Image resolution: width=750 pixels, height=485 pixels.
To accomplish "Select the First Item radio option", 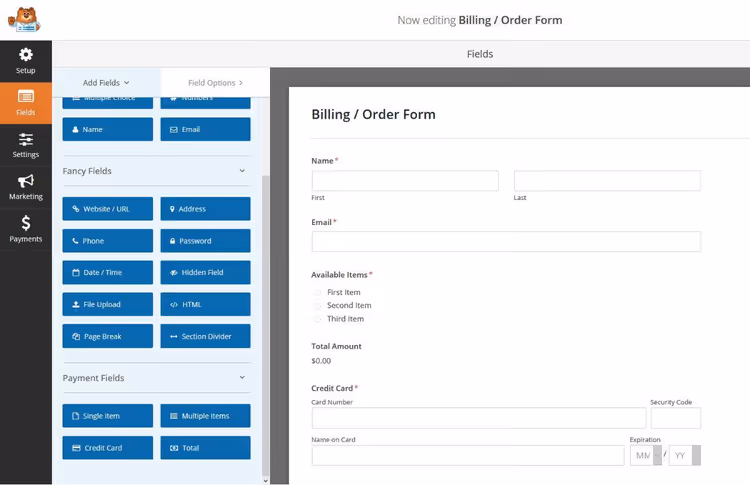I will tap(317, 292).
